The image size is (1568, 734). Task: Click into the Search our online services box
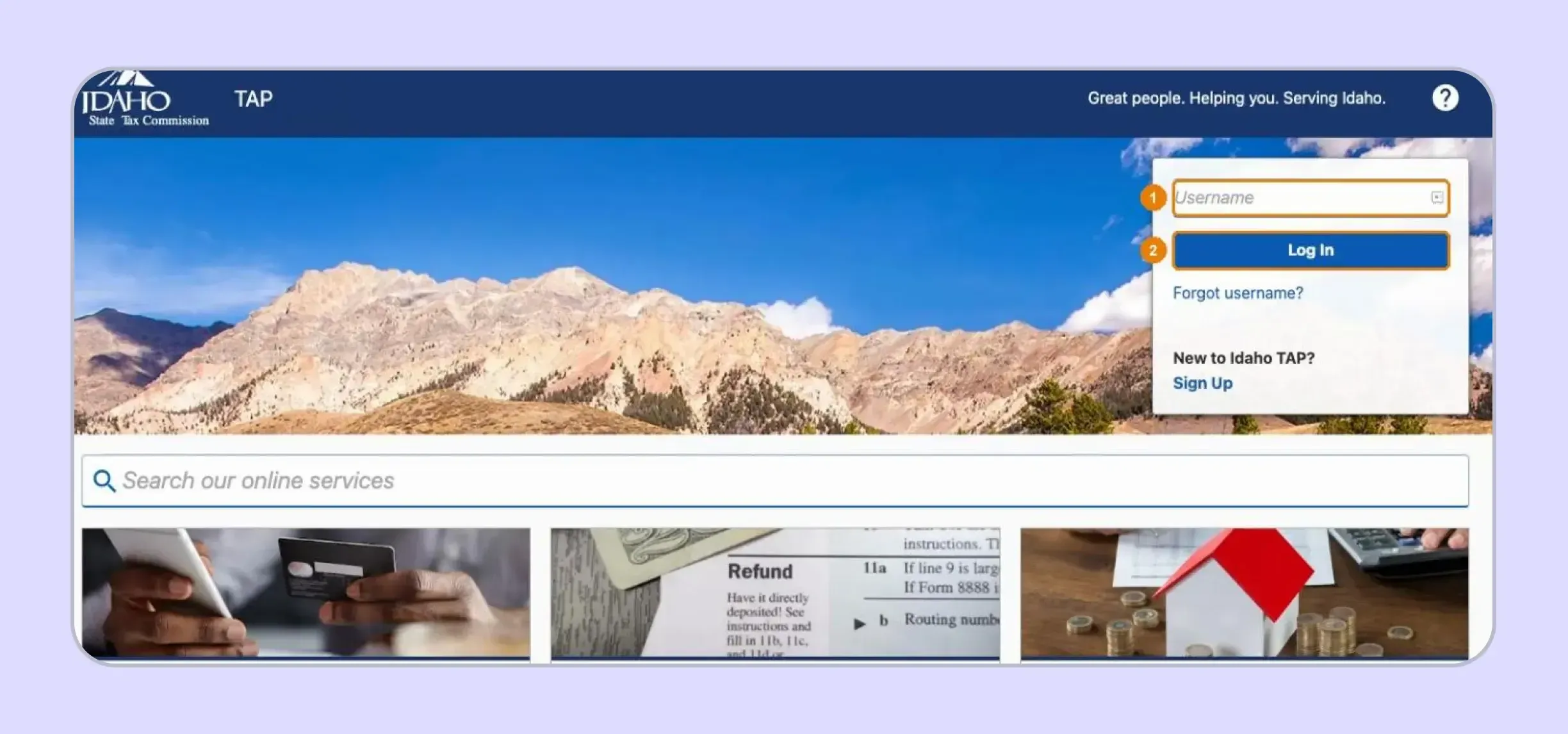775,480
